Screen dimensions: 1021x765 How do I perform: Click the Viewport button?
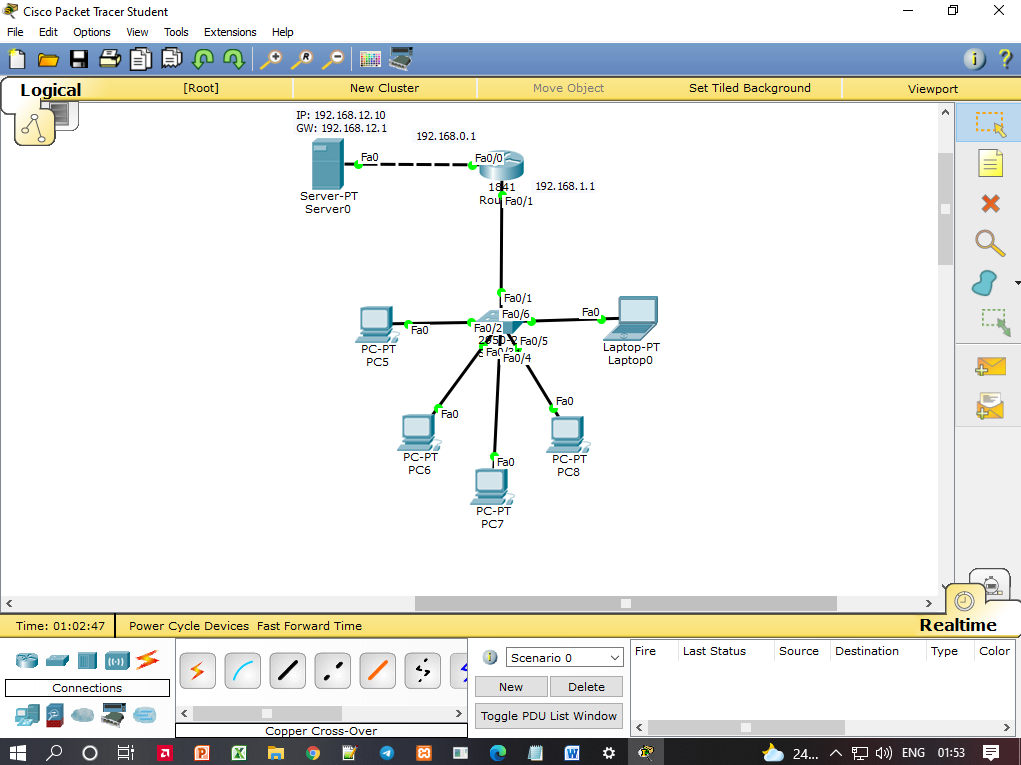click(x=932, y=89)
